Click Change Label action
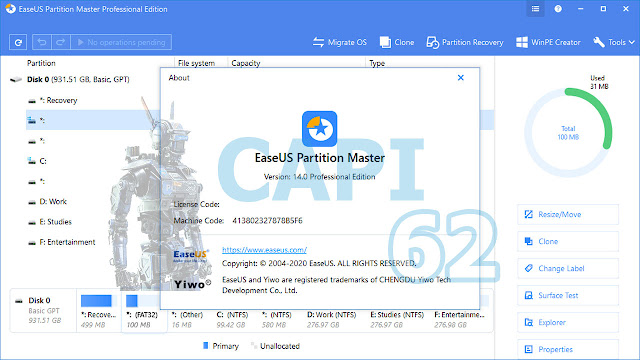 coord(568,268)
